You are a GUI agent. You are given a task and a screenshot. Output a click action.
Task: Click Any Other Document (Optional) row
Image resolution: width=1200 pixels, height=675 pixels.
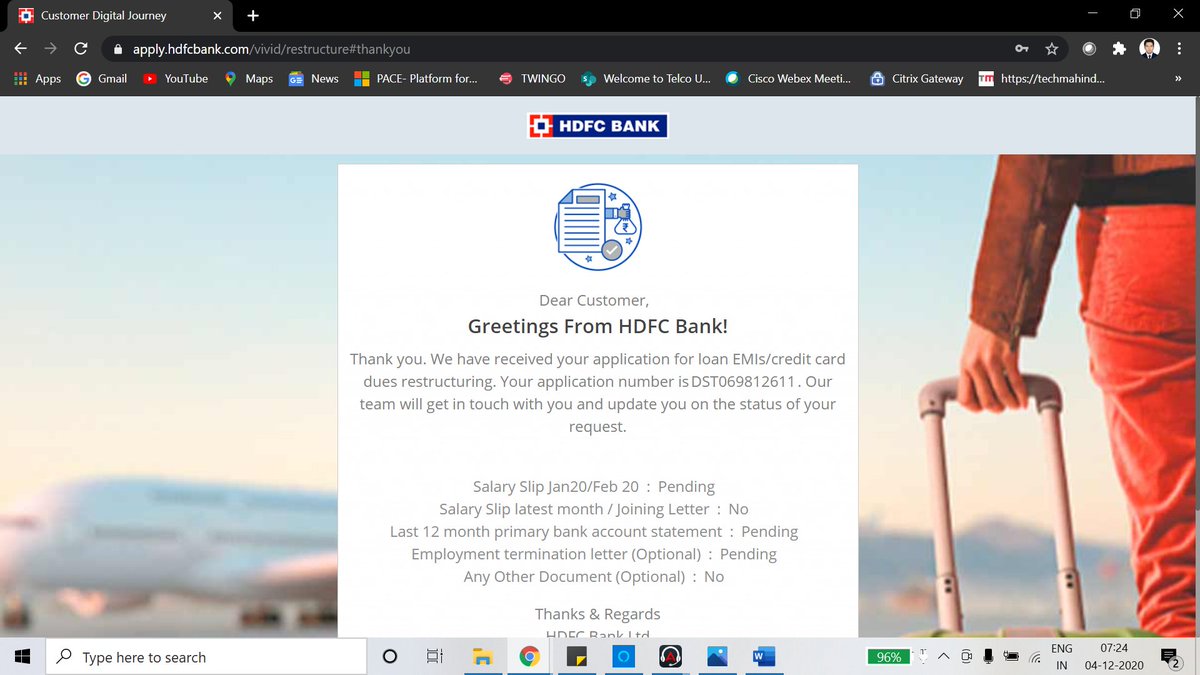click(594, 577)
